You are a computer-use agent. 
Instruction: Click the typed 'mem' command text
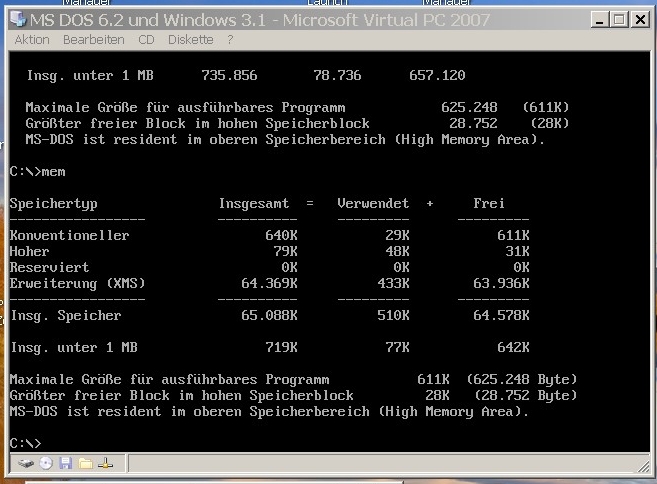pyautogui.click(x=53, y=172)
